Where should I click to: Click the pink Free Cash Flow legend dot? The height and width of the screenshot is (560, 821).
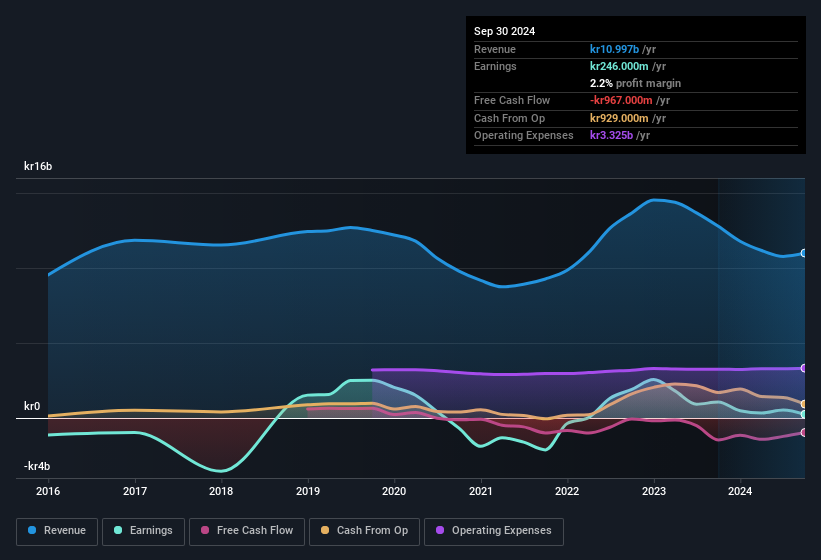205,530
